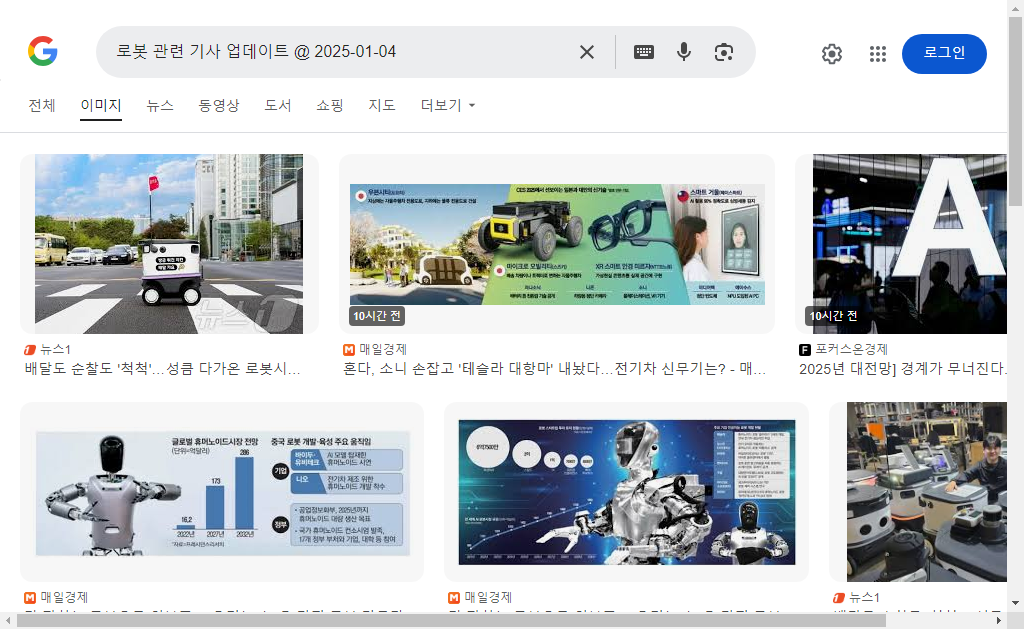Image resolution: width=1024 pixels, height=629 pixels.
Task: Open the 도서 tab
Action: click(x=278, y=105)
